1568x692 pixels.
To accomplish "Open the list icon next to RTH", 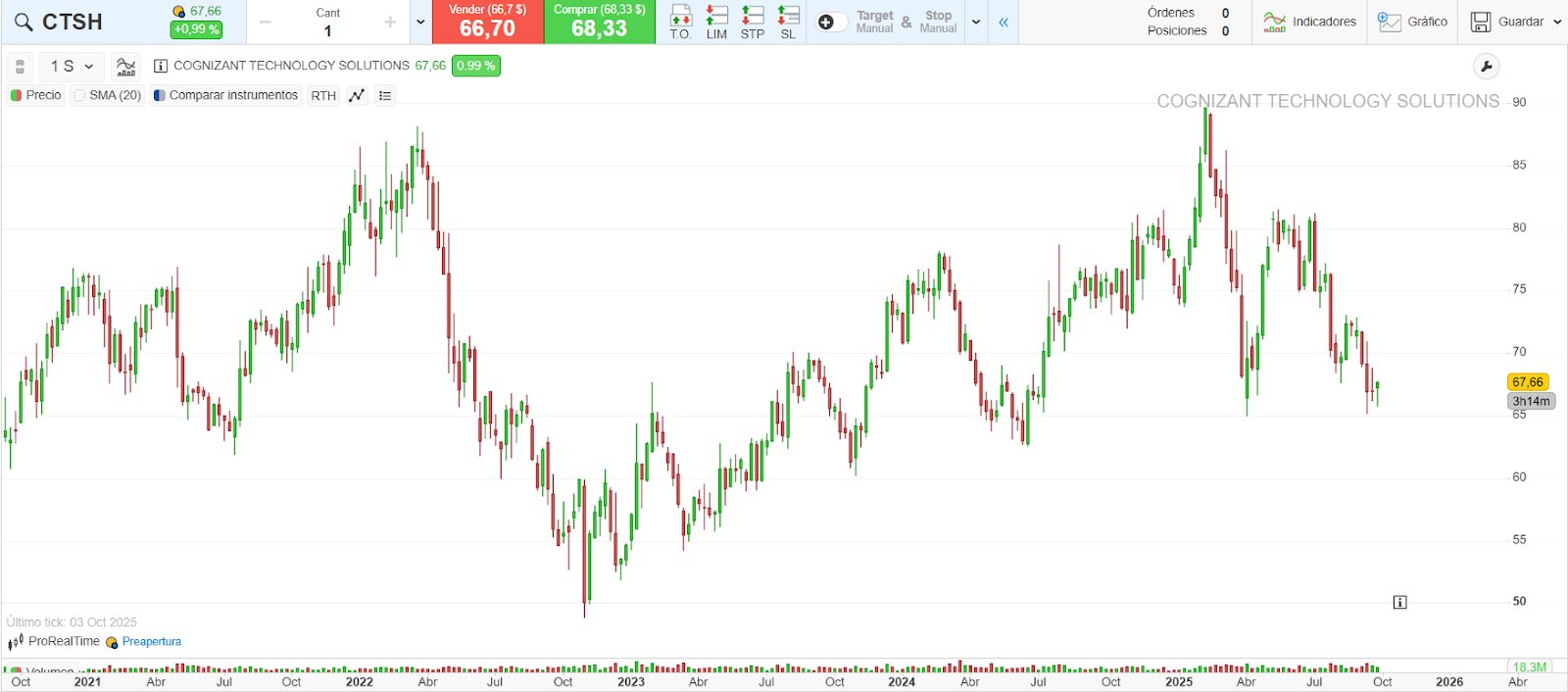I will (x=385, y=95).
